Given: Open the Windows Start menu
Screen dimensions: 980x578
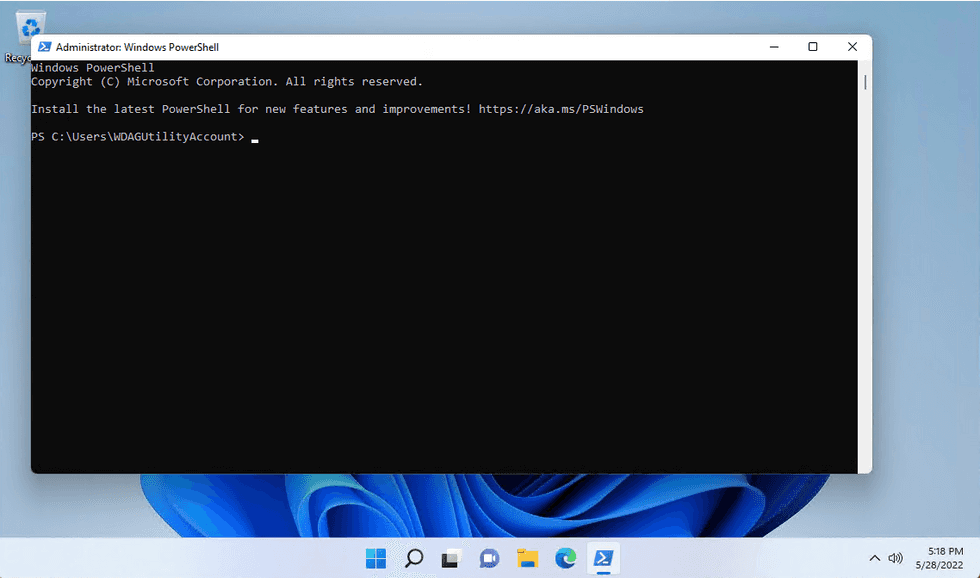Looking at the screenshot, I should point(376,558).
